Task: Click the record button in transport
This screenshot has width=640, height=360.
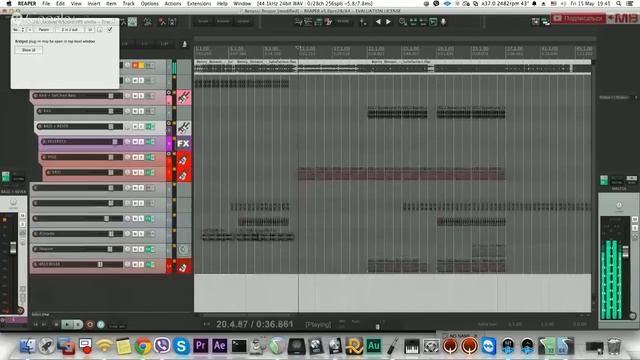Action: pos(90,324)
